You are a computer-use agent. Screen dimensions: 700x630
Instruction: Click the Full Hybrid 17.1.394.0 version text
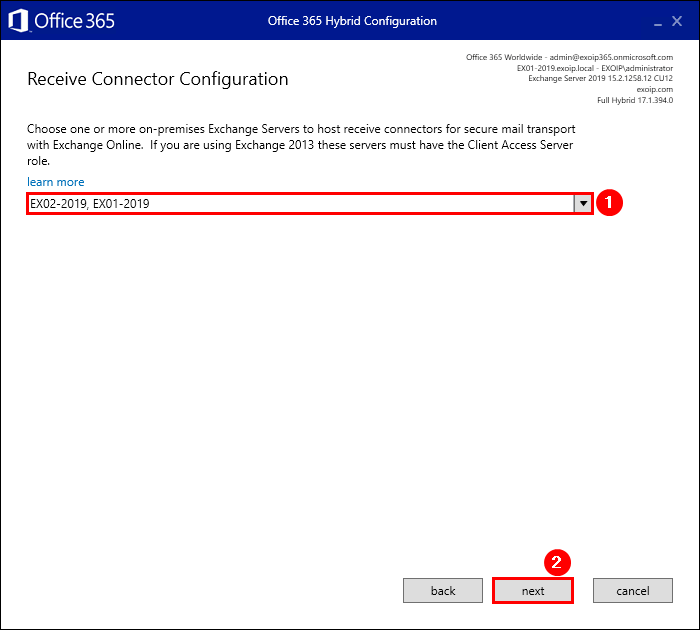[634, 100]
